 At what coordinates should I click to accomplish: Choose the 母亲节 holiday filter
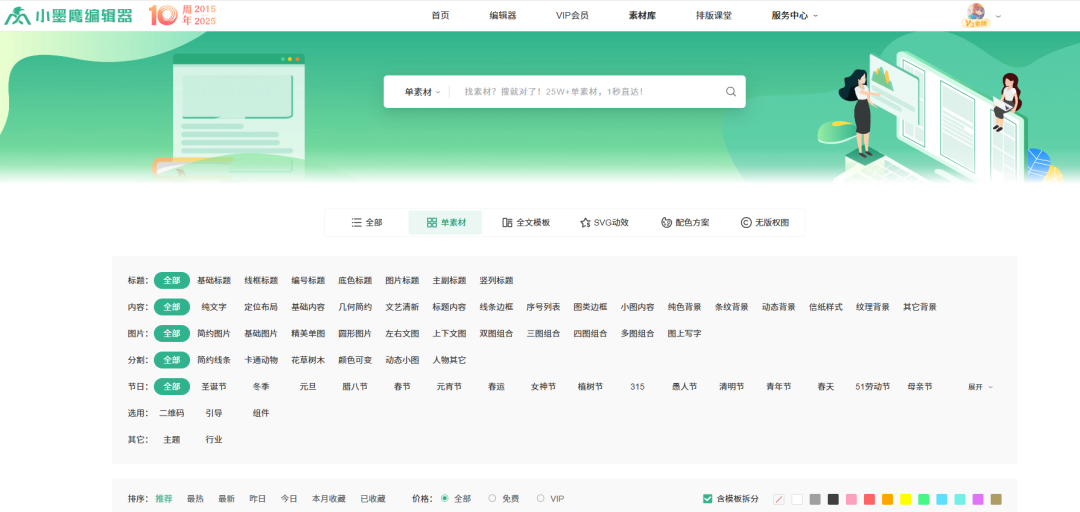(920, 387)
